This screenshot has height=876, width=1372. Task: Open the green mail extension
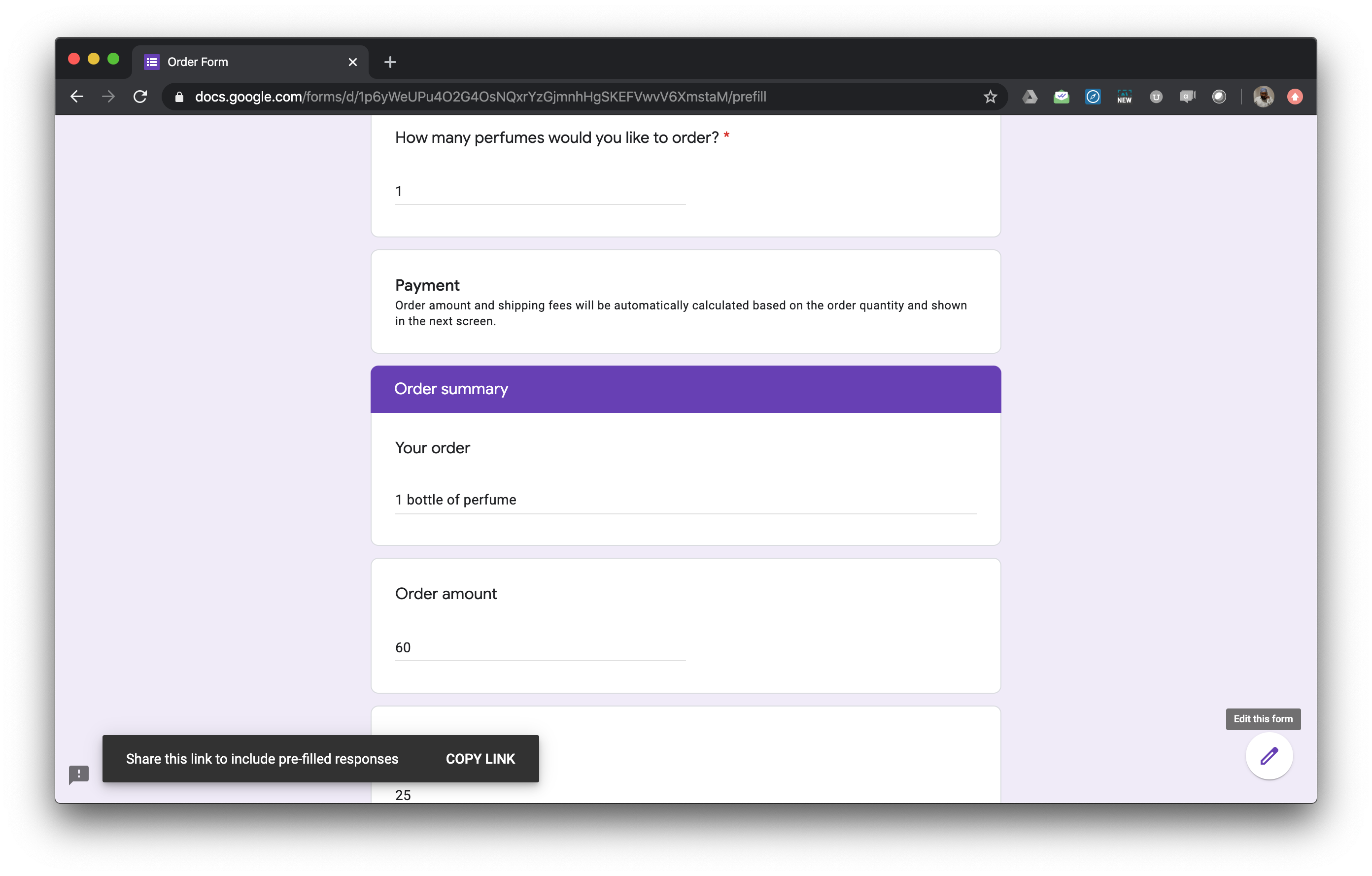pos(1061,96)
